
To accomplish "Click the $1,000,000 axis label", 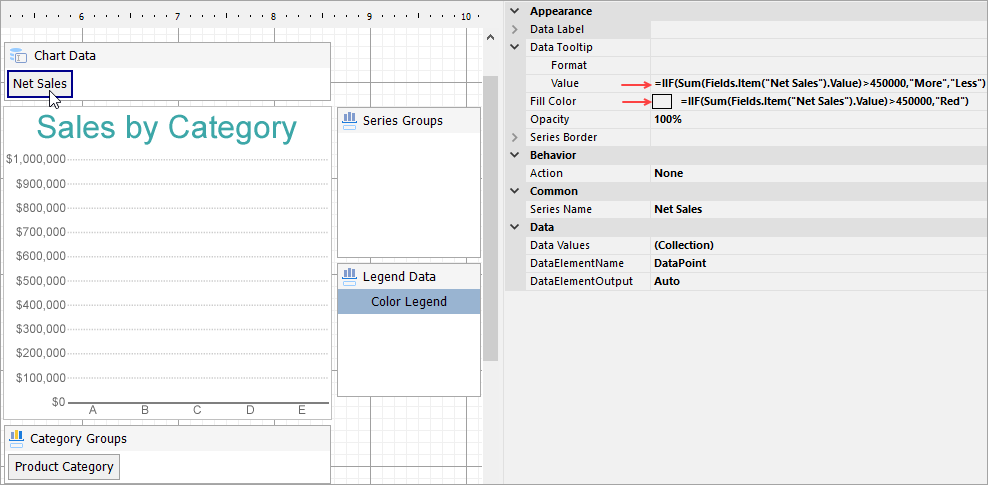I will 36,159.
